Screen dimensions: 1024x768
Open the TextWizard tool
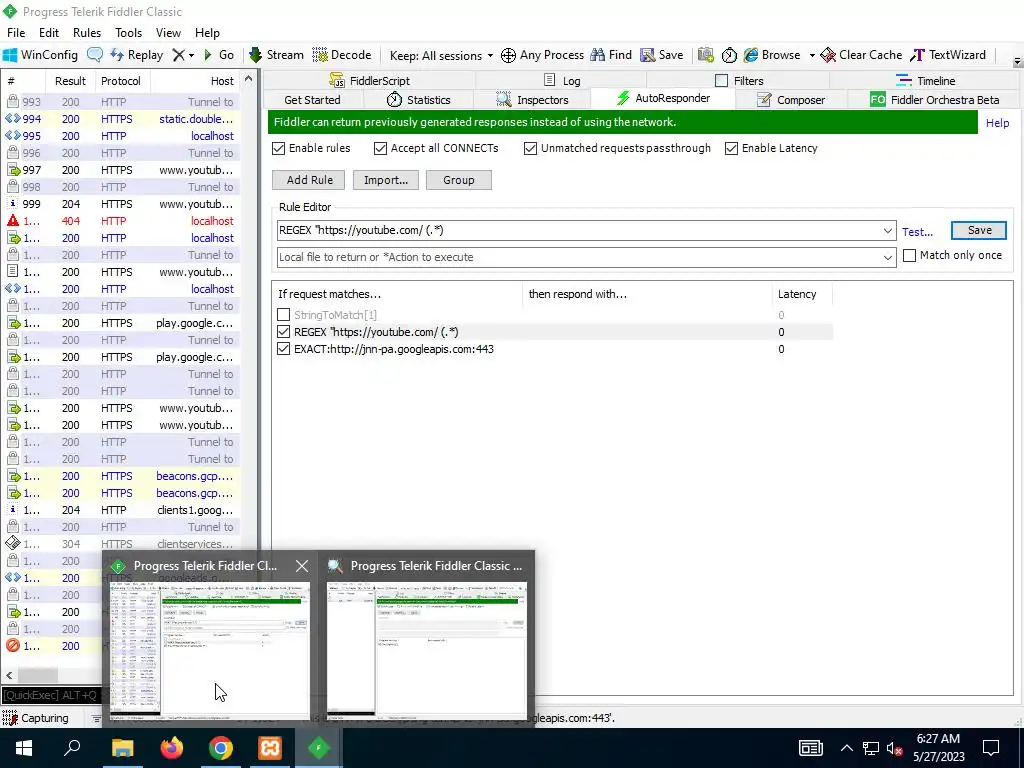(948, 55)
